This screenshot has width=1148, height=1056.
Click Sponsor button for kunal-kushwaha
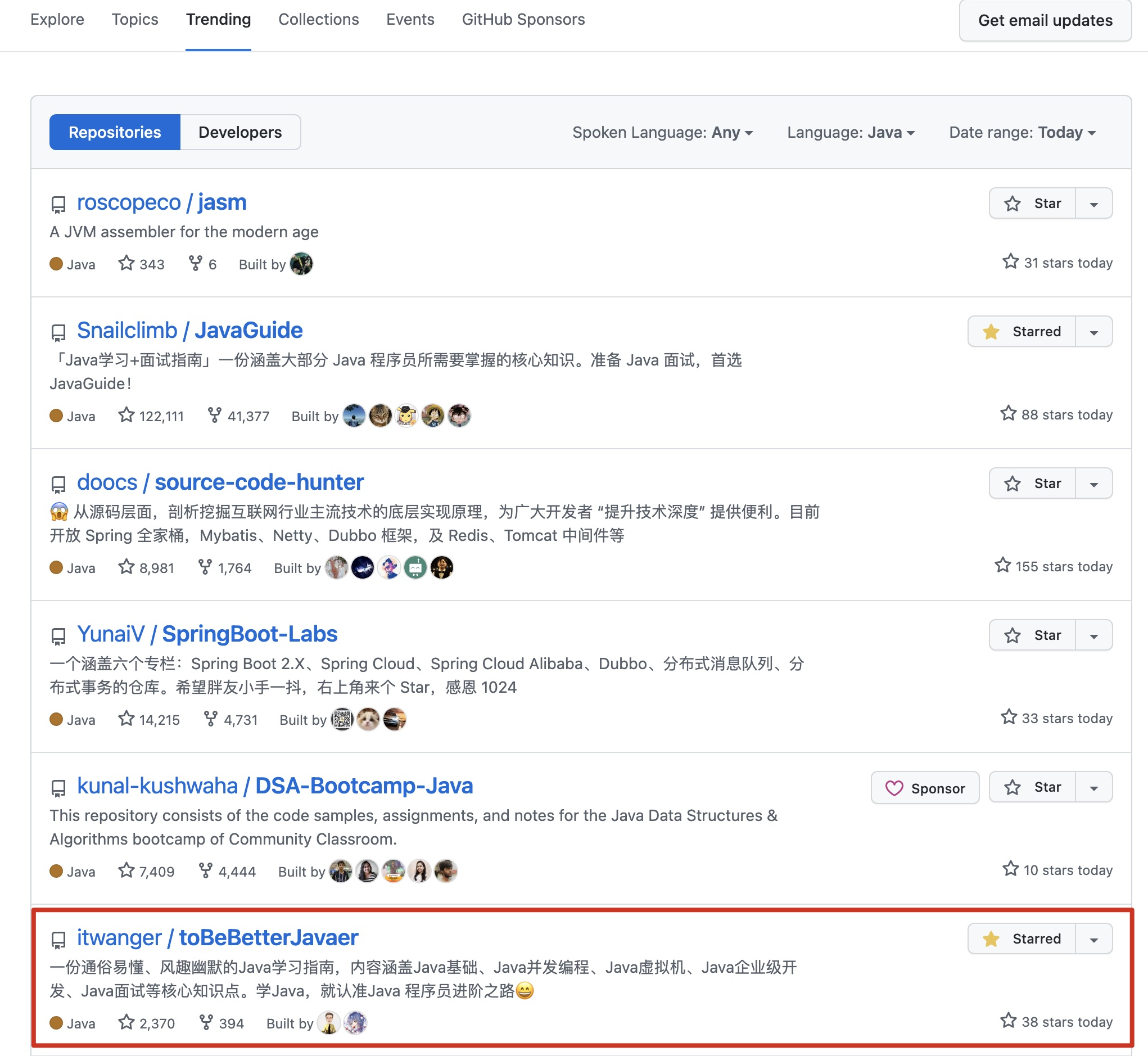tap(925, 788)
